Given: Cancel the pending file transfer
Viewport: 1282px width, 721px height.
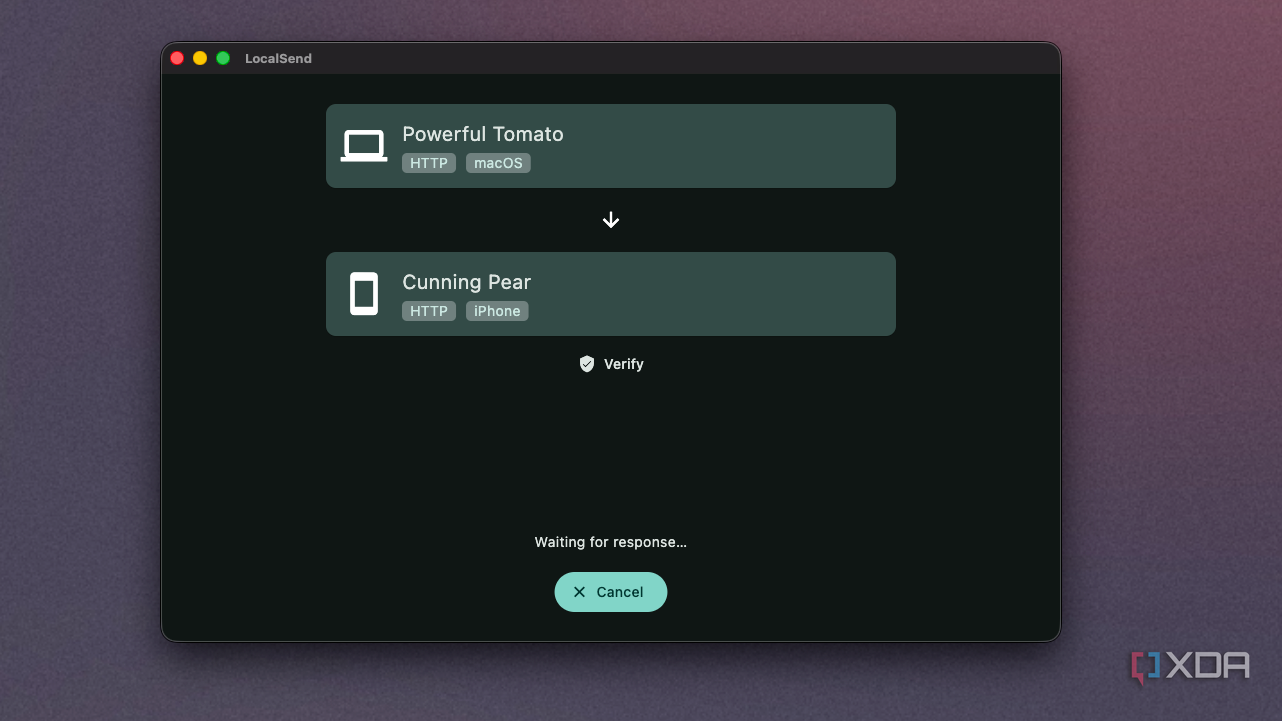Looking at the screenshot, I should coord(611,592).
